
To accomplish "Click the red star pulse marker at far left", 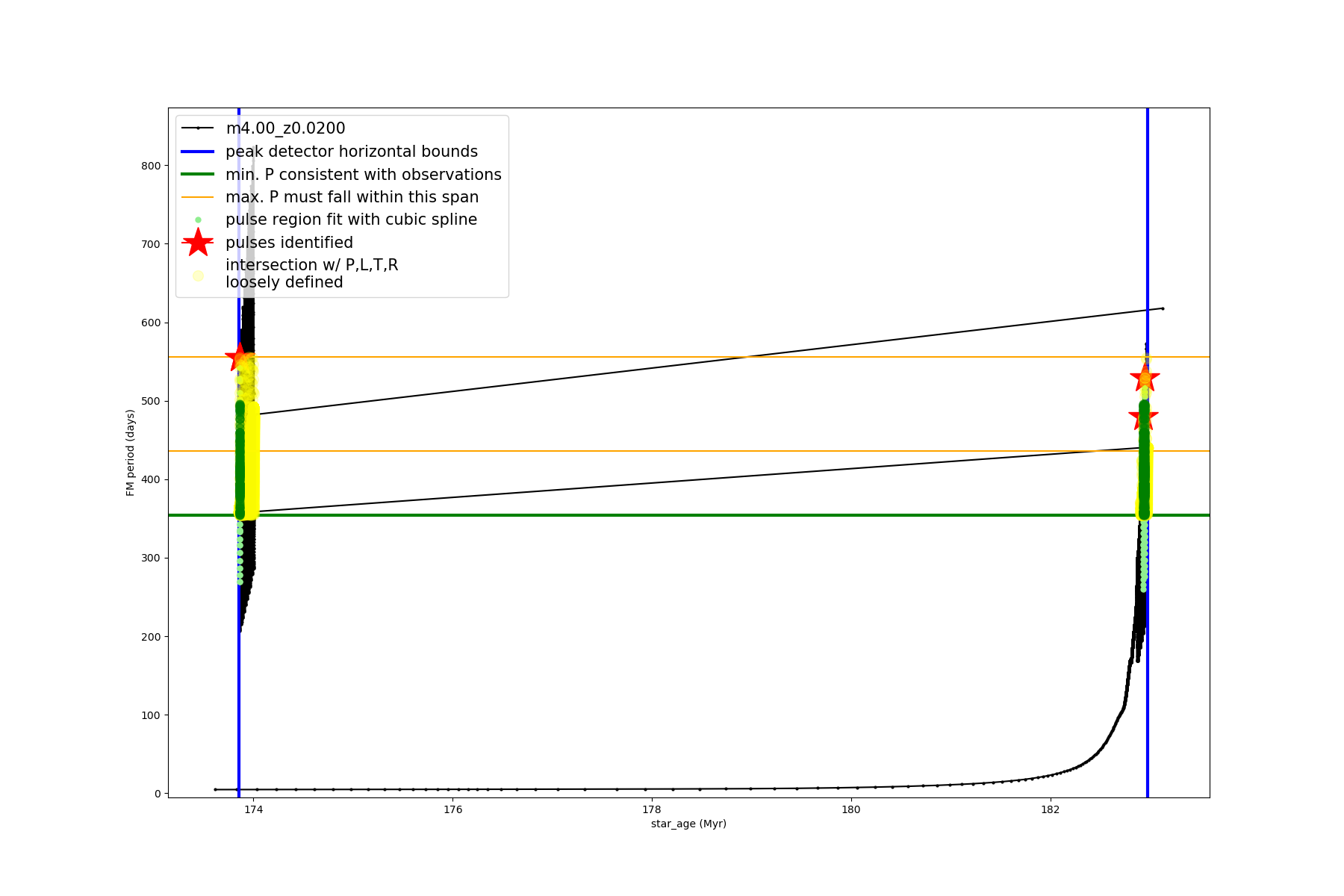I will pyautogui.click(x=239, y=357).
